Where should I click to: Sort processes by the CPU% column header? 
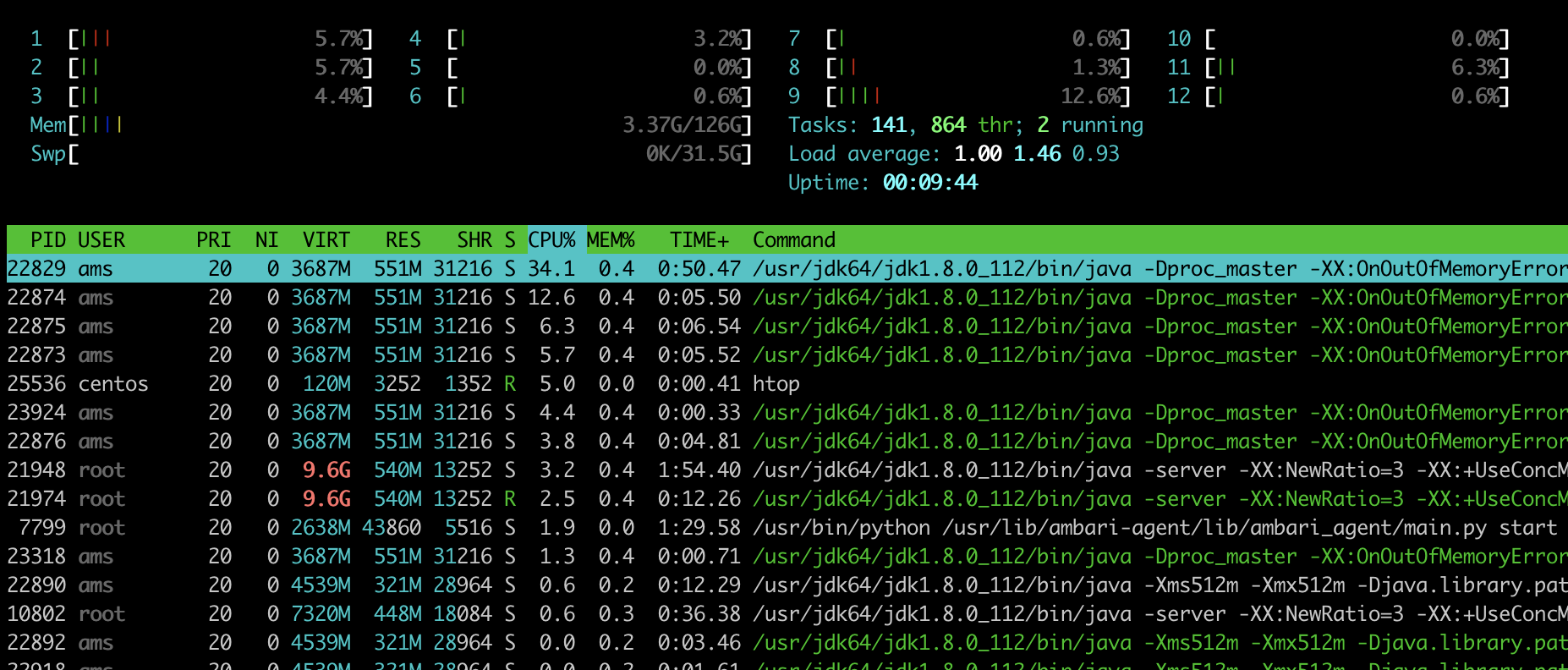551,240
